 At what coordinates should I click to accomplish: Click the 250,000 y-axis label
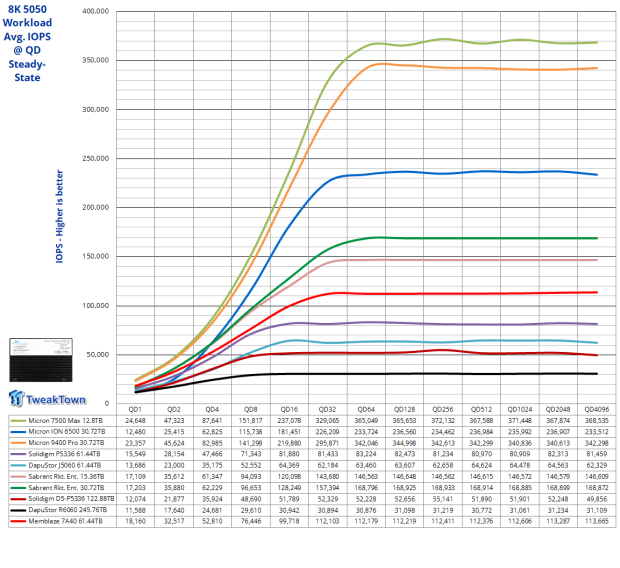pos(95,159)
